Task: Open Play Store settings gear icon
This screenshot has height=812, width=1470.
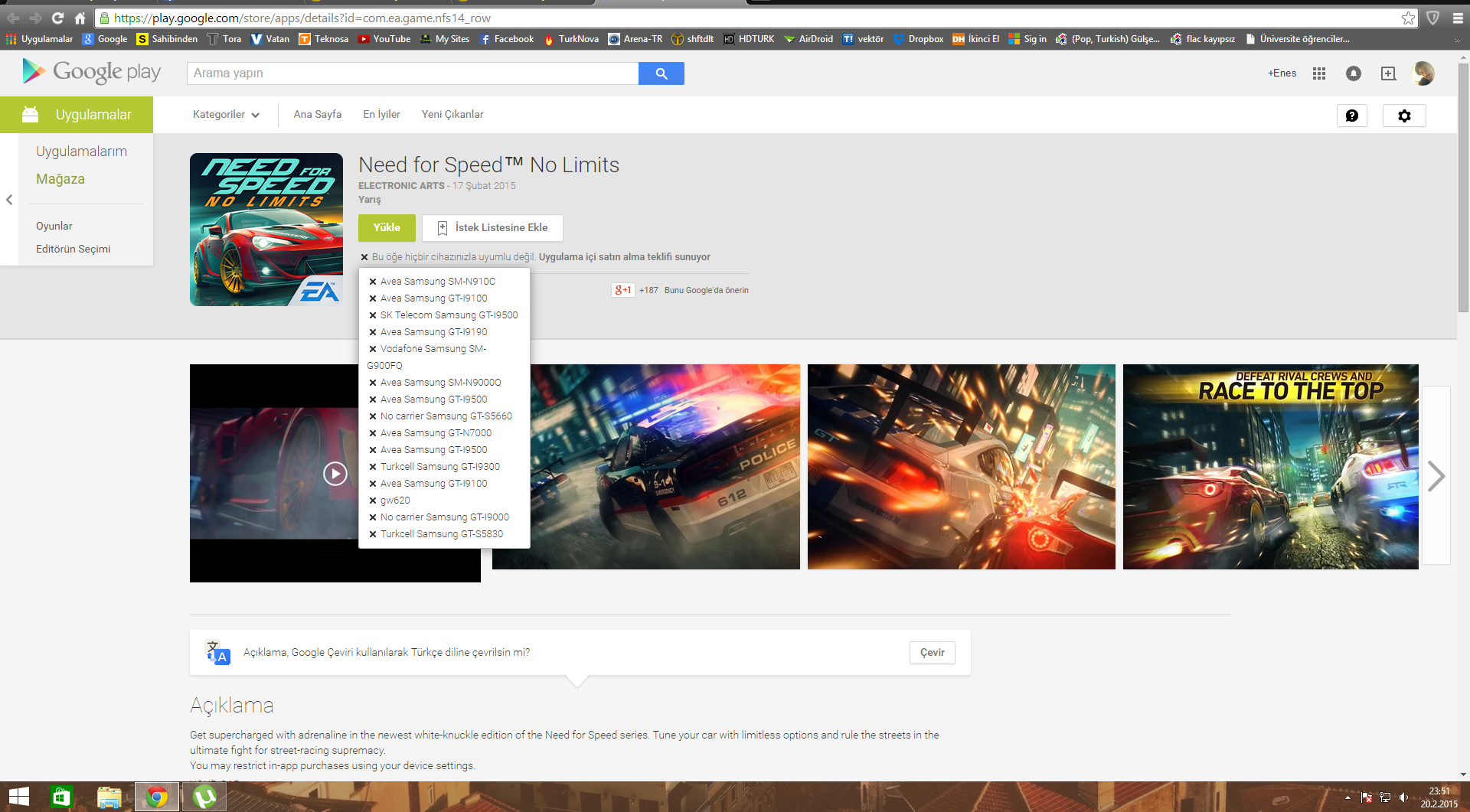Action: click(x=1404, y=116)
